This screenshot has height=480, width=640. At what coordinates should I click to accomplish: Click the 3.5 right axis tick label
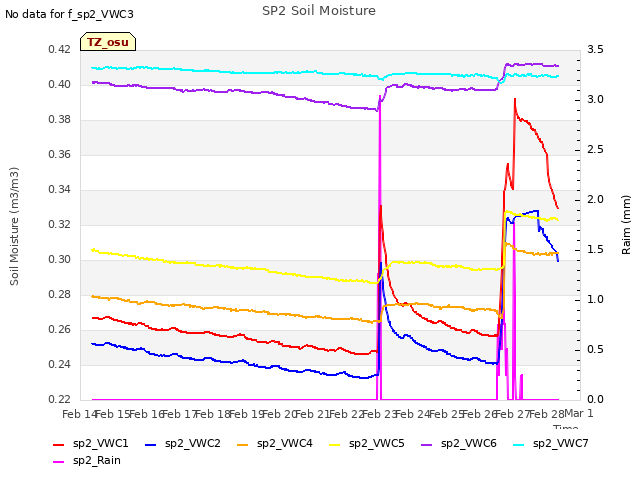click(595, 49)
